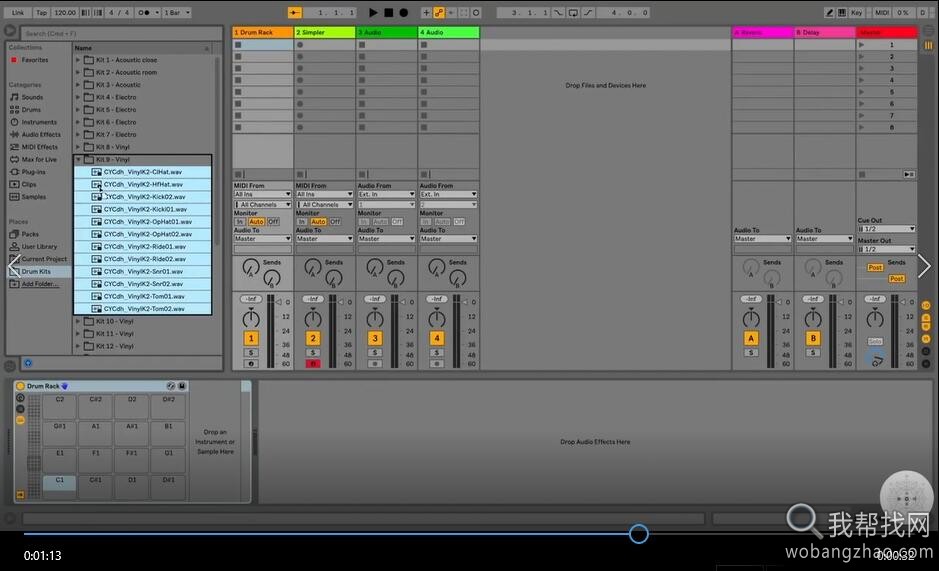The image size is (939, 571).
Task: Toggle track 2 activator button
Action: click(x=313, y=338)
